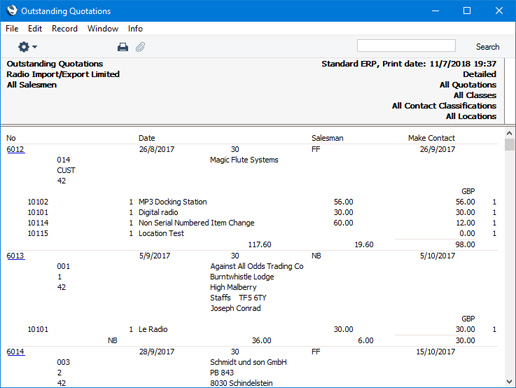Click 'Radio Import/Export Limited' company name
The width and height of the screenshot is (516, 388).
(63, 74)
